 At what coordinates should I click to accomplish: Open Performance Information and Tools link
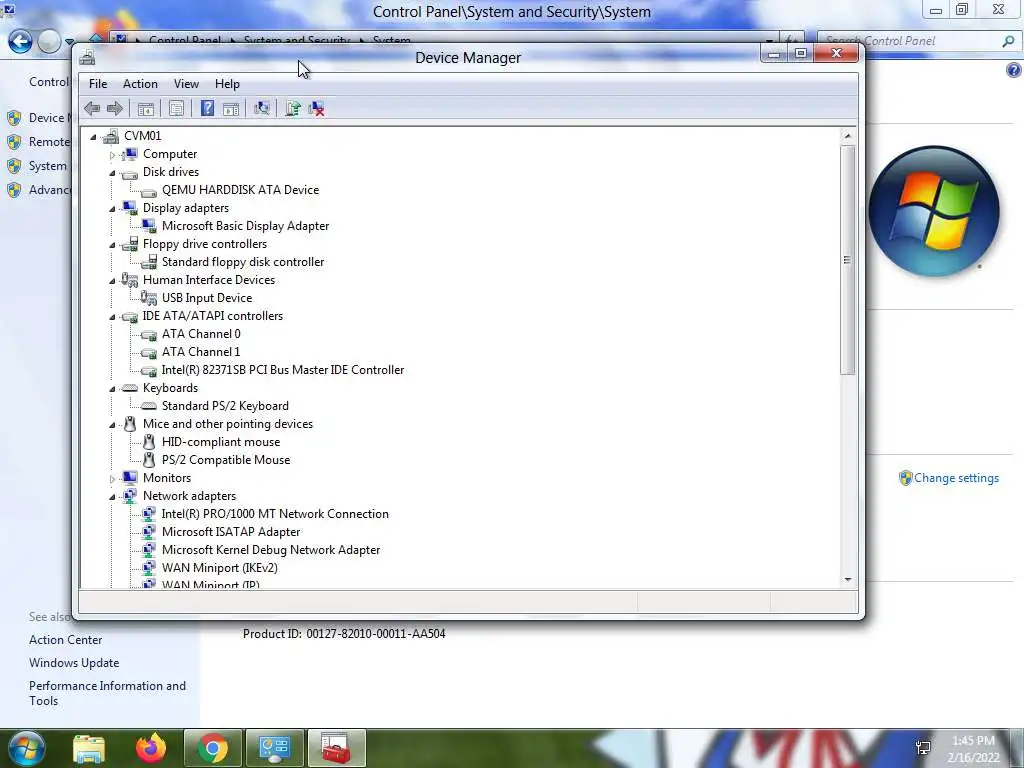pyautogui.click(x=107, y=693)
